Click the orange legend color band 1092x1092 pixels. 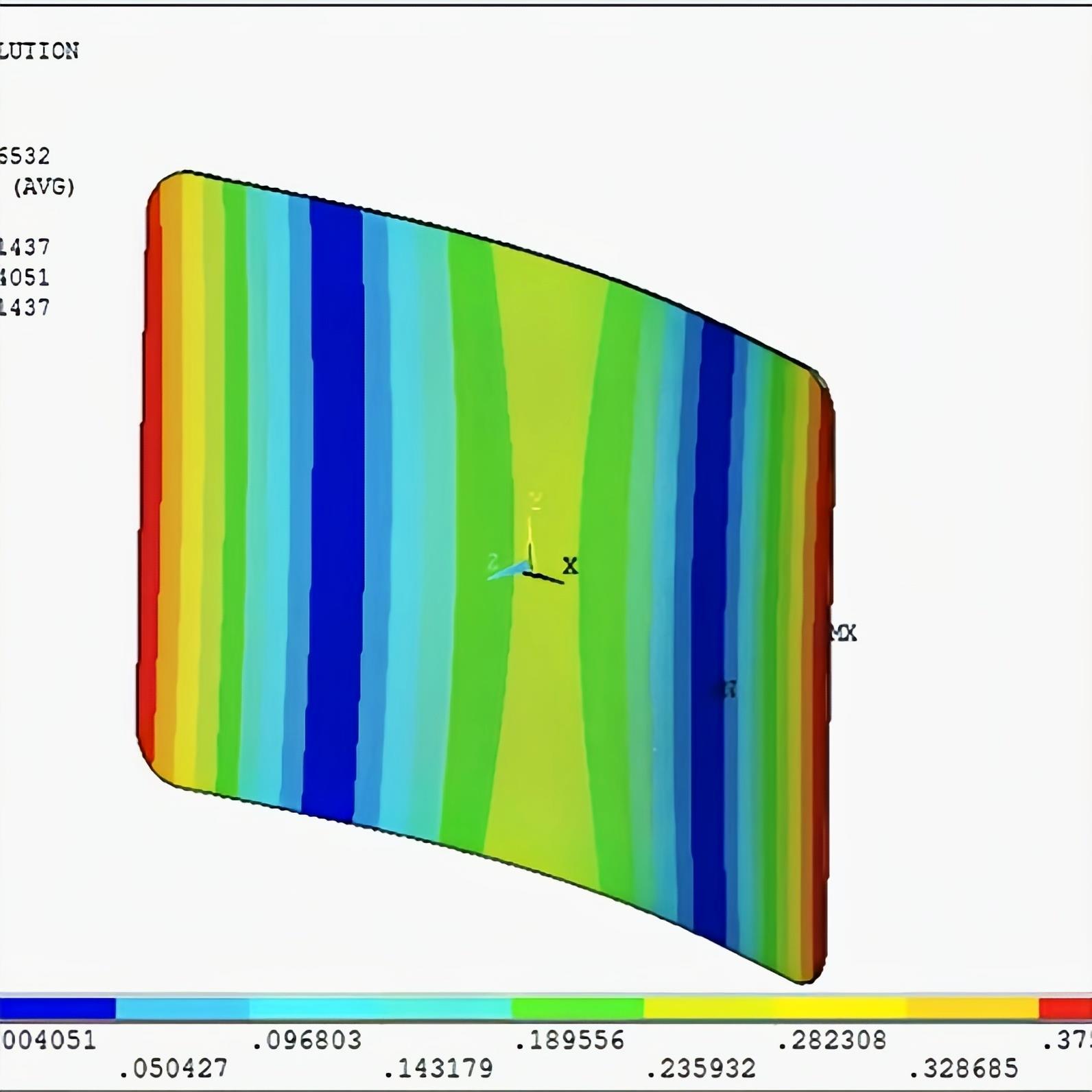coord(973,1008)
